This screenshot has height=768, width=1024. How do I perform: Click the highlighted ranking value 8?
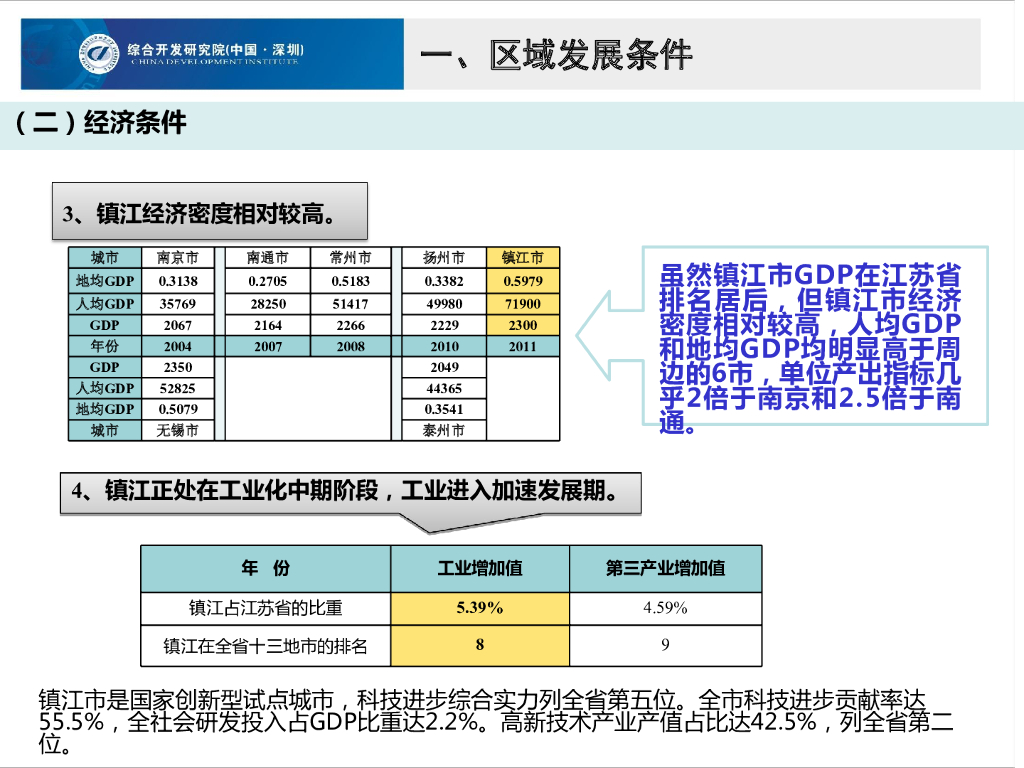480,646
